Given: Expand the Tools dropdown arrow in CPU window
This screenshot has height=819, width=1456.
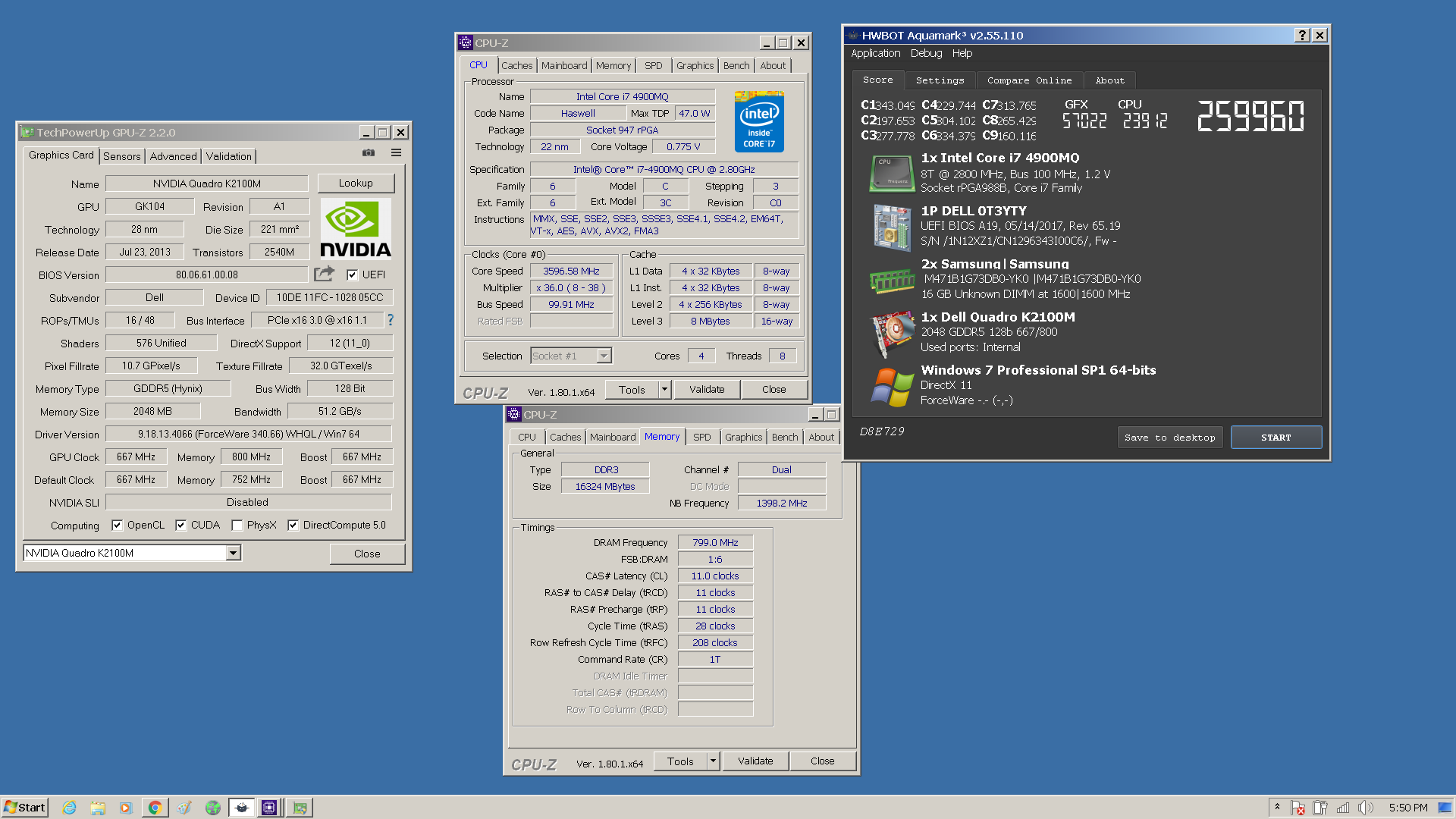Looking at the screenshot, I should click(664, 389).
